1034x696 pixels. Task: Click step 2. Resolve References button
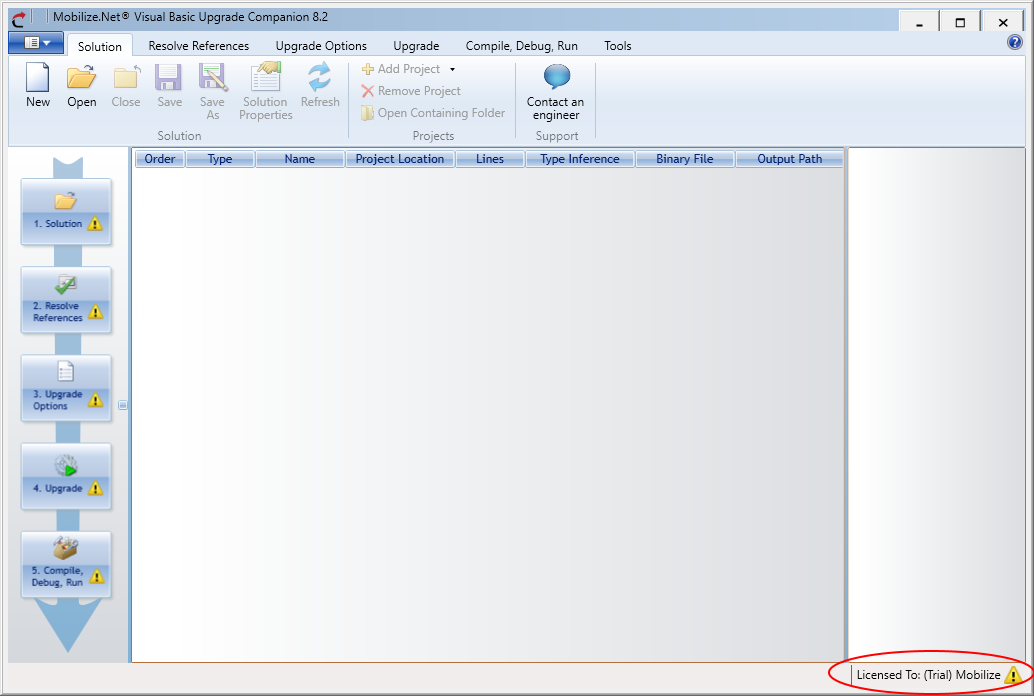(x=66, y=300)
